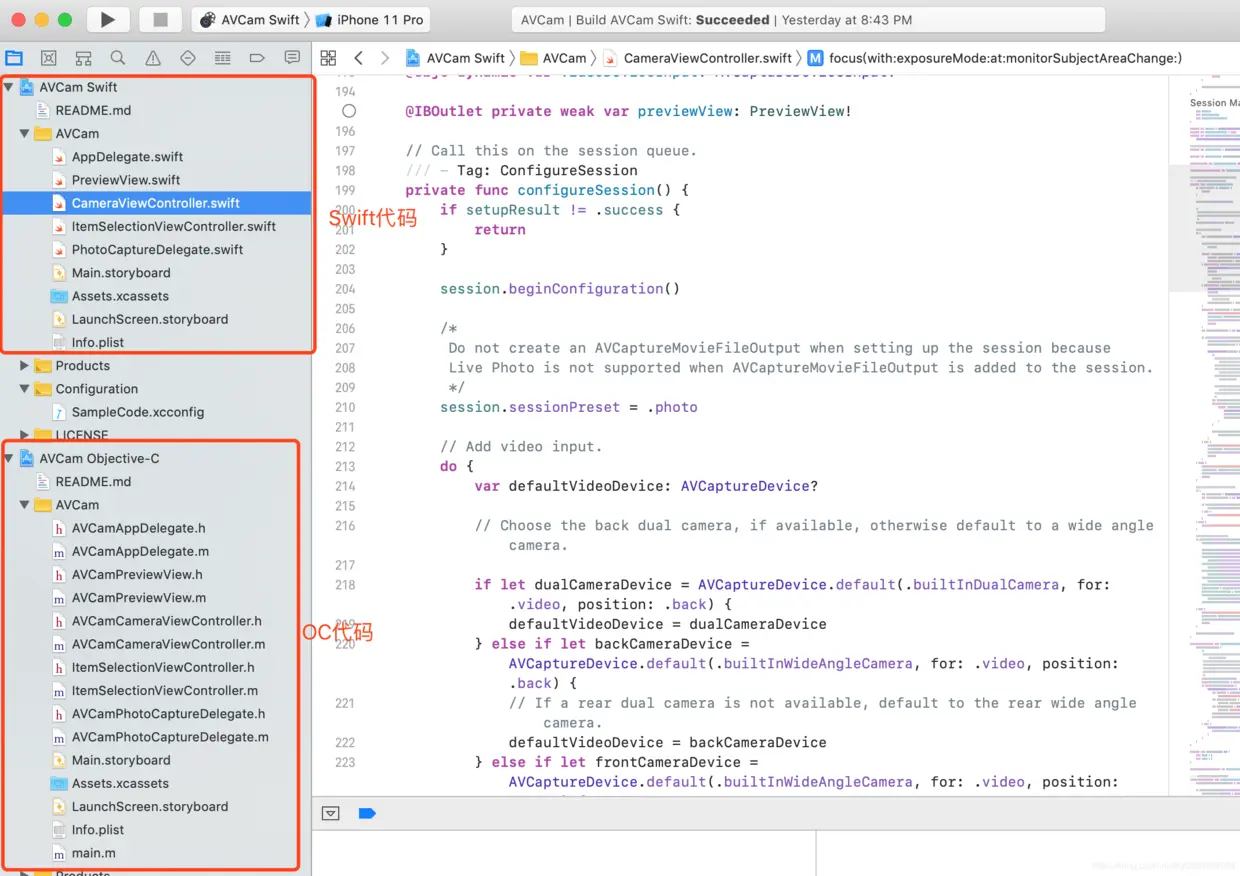Screen dimensions: 1240x876
Task: Go back in editor history
Action: 359,58
